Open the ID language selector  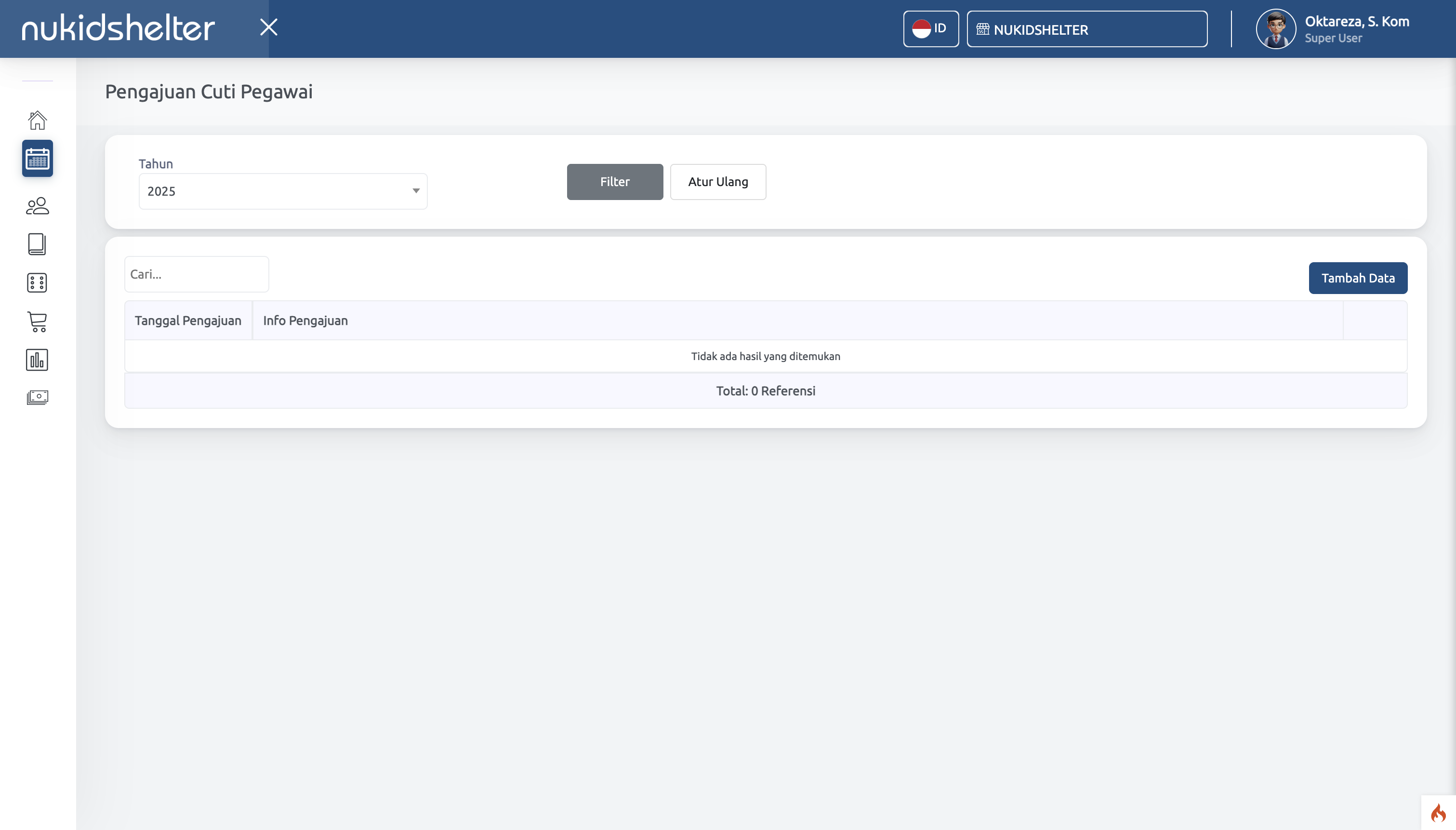coord(930,28)
